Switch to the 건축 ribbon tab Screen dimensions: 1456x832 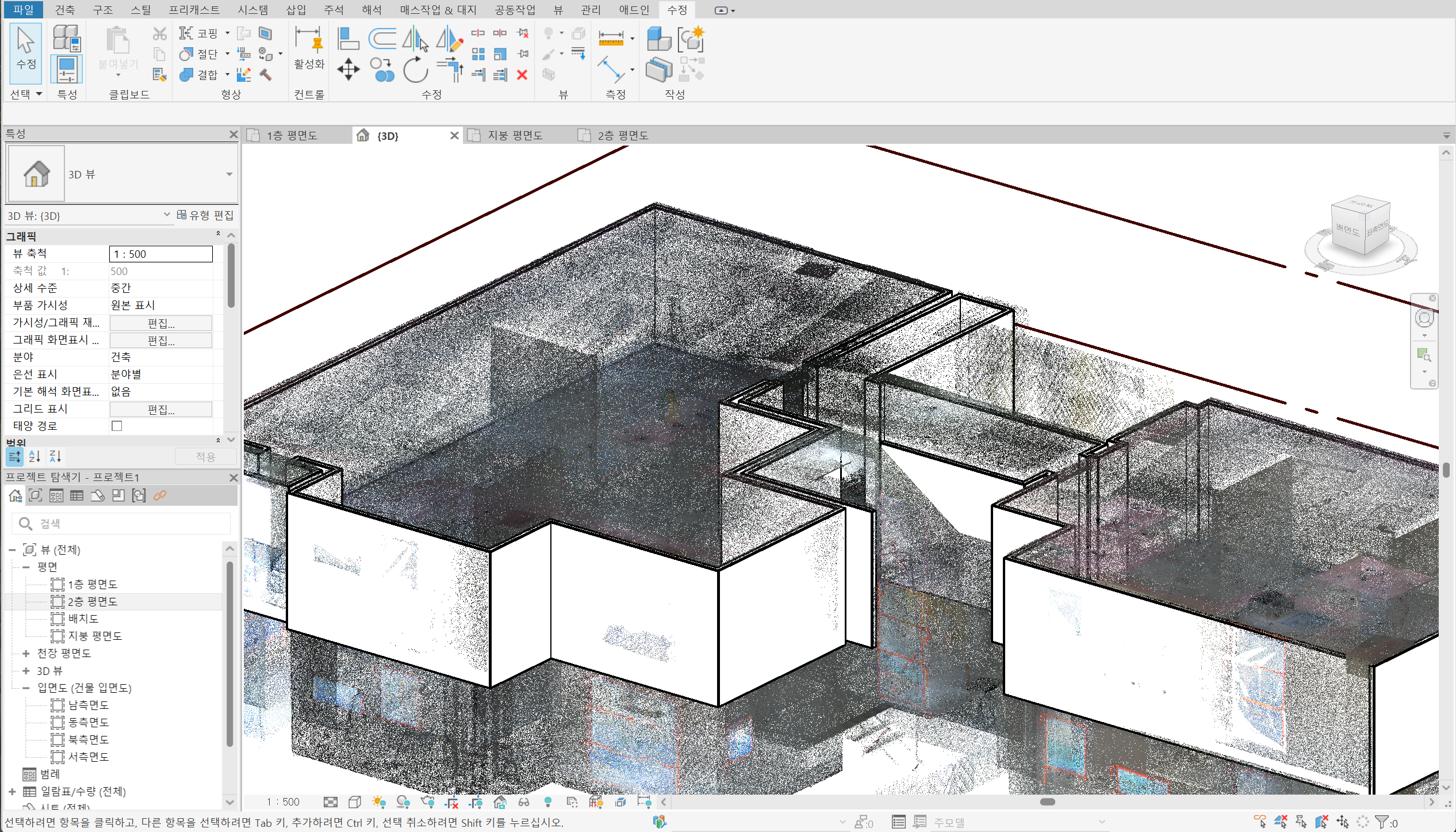(64, 9)
